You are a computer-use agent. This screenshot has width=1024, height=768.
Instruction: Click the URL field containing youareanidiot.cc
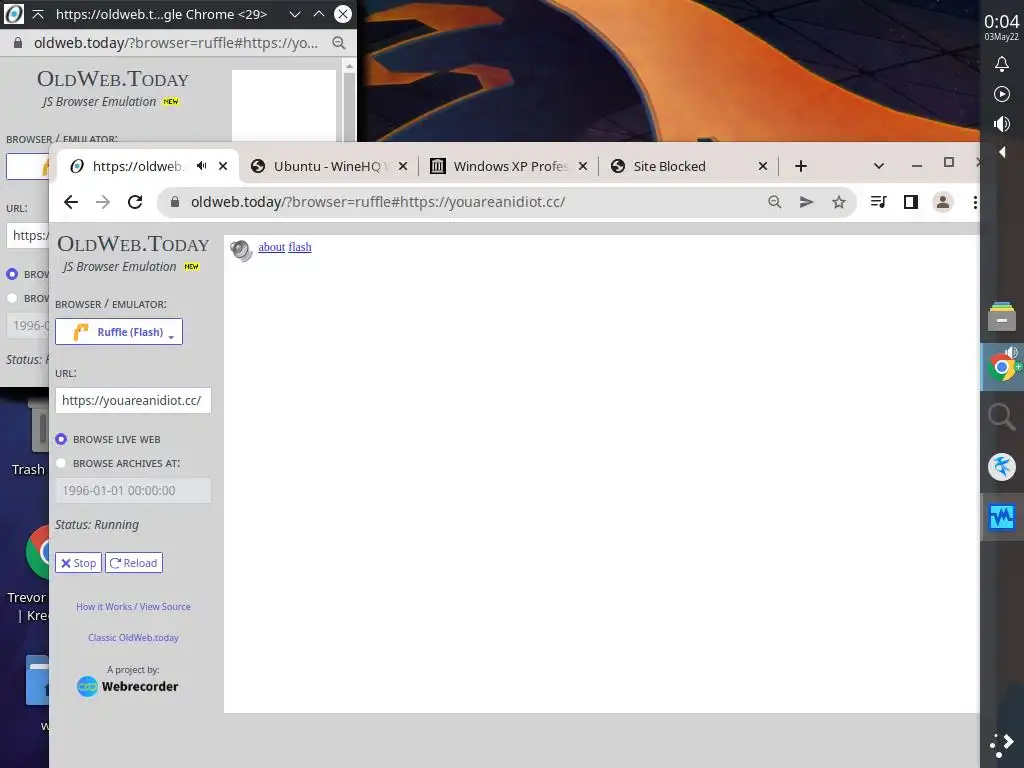[x=133, y=400]
